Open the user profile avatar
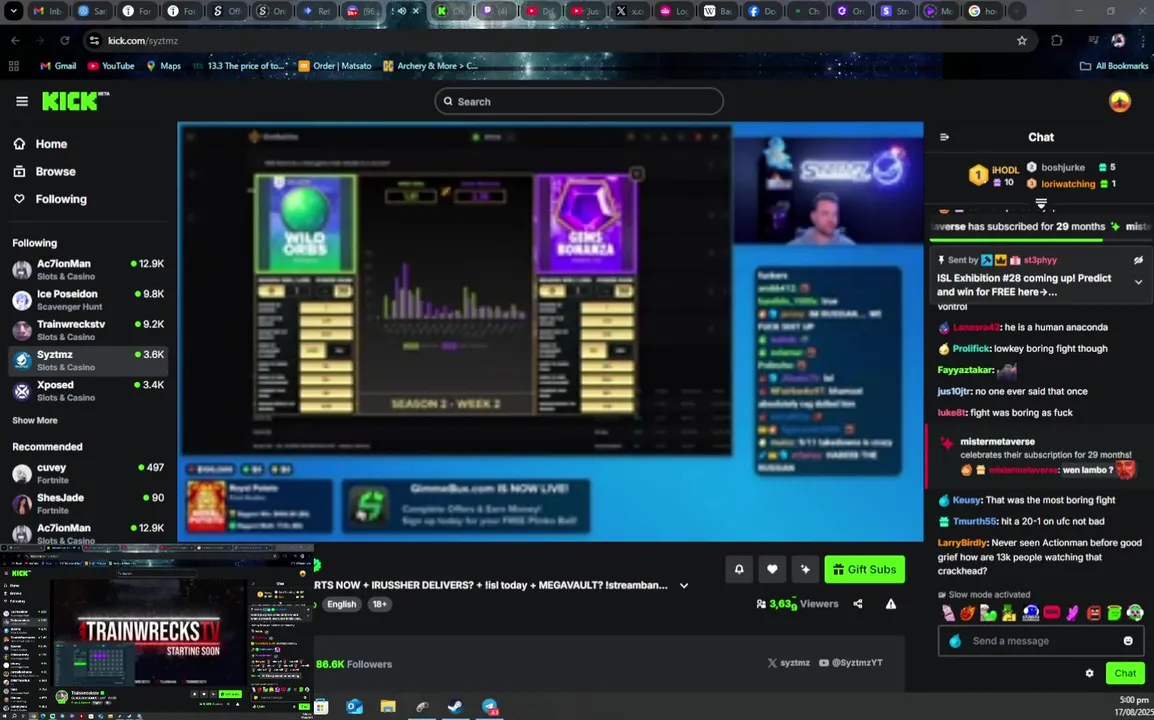Image resolution: width=1154 pixels, height=720 pixels. (x=1119, y=101)
